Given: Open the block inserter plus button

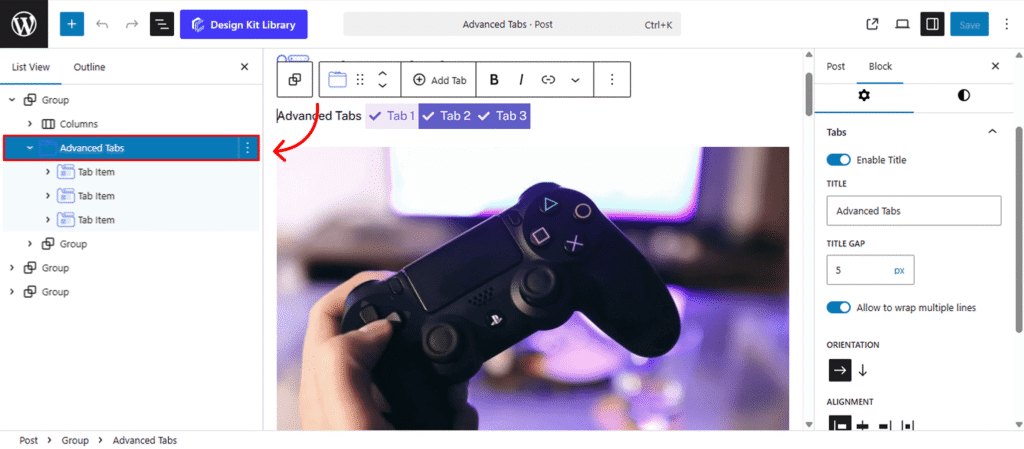Looking at the screenshot, I should [72, 24].
